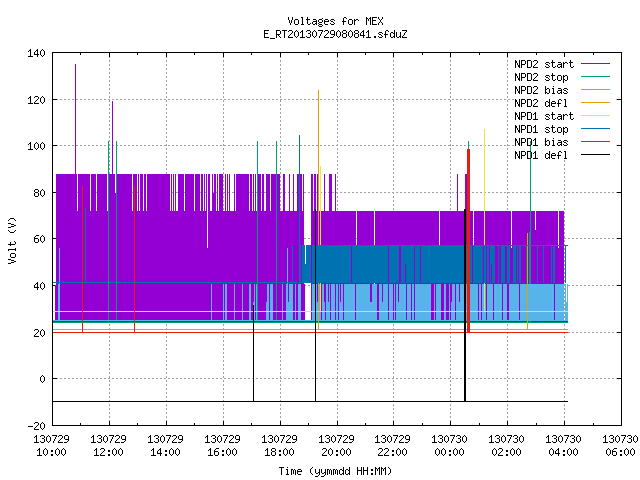The image size is (640, 480).
Task: Click the '130729 10:00' time tick label
Action: (51, 446)
